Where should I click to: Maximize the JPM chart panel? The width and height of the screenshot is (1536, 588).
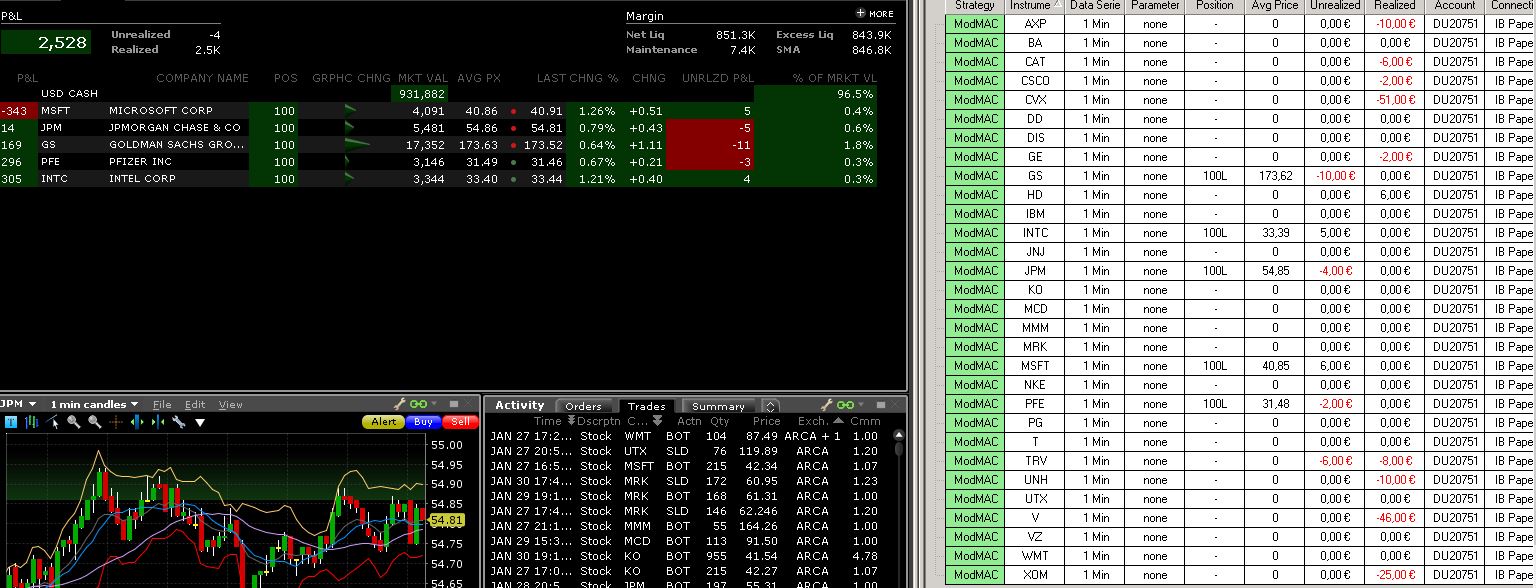click(x=454, y=404)
